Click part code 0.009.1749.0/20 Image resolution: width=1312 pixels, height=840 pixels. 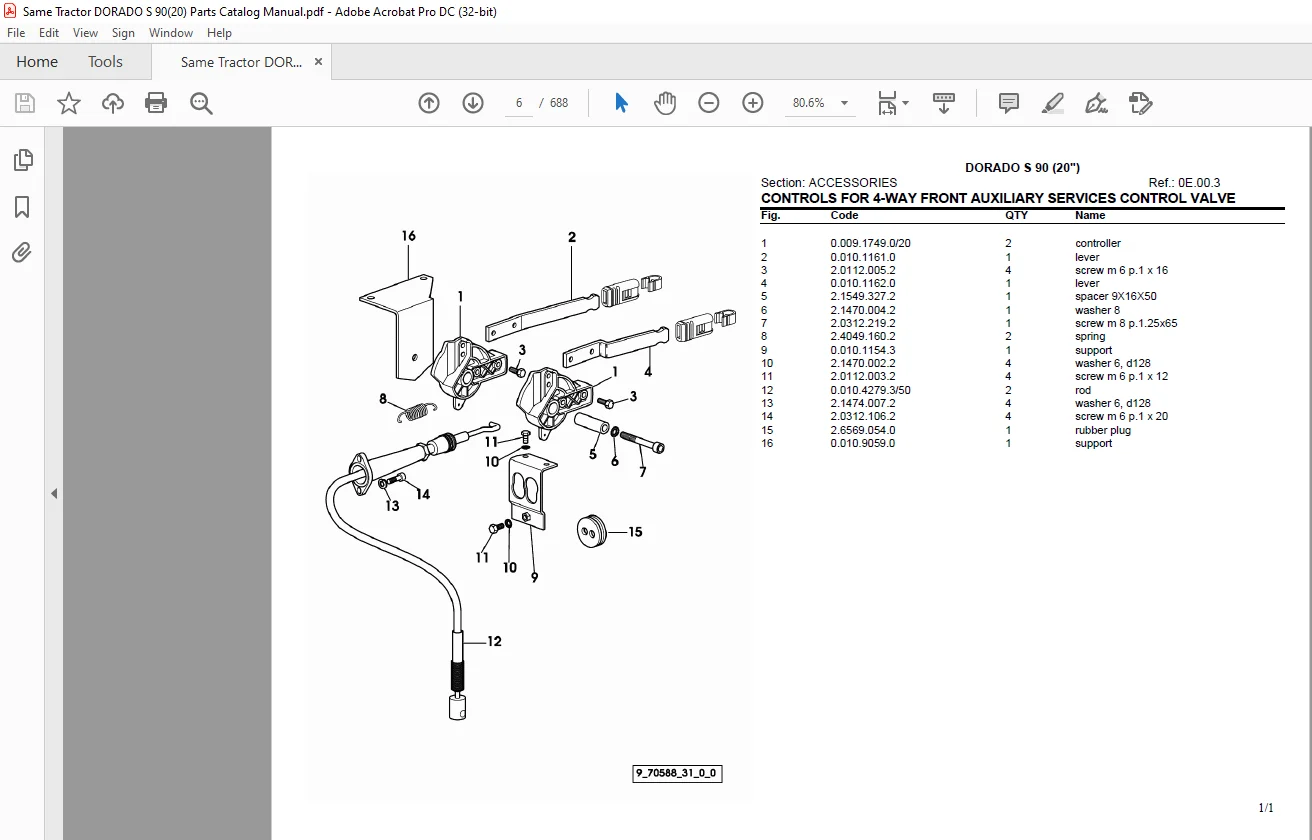coord(871,243)
